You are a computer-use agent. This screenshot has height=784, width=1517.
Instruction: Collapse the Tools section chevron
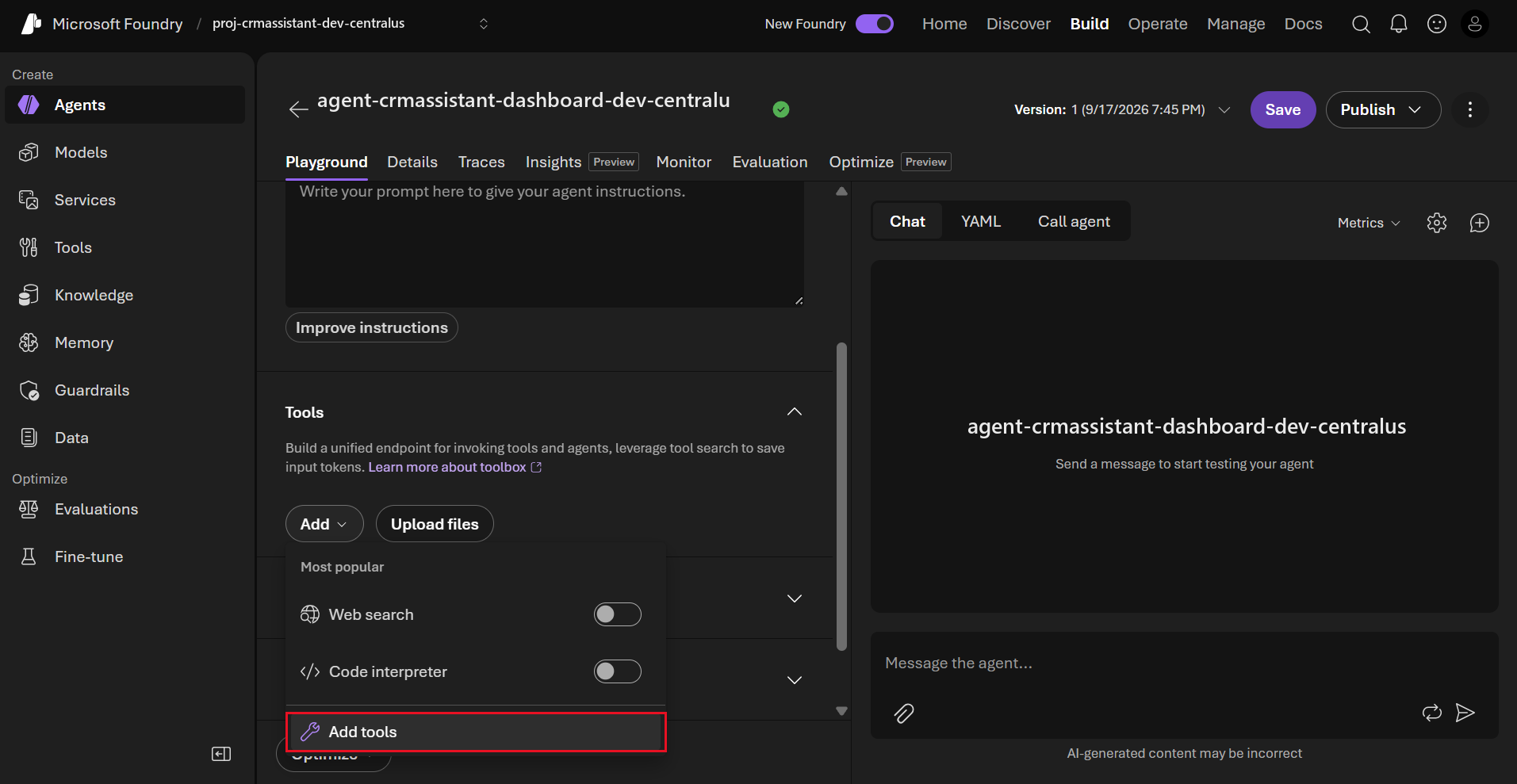pyautogui.click(x=794, y=411)
